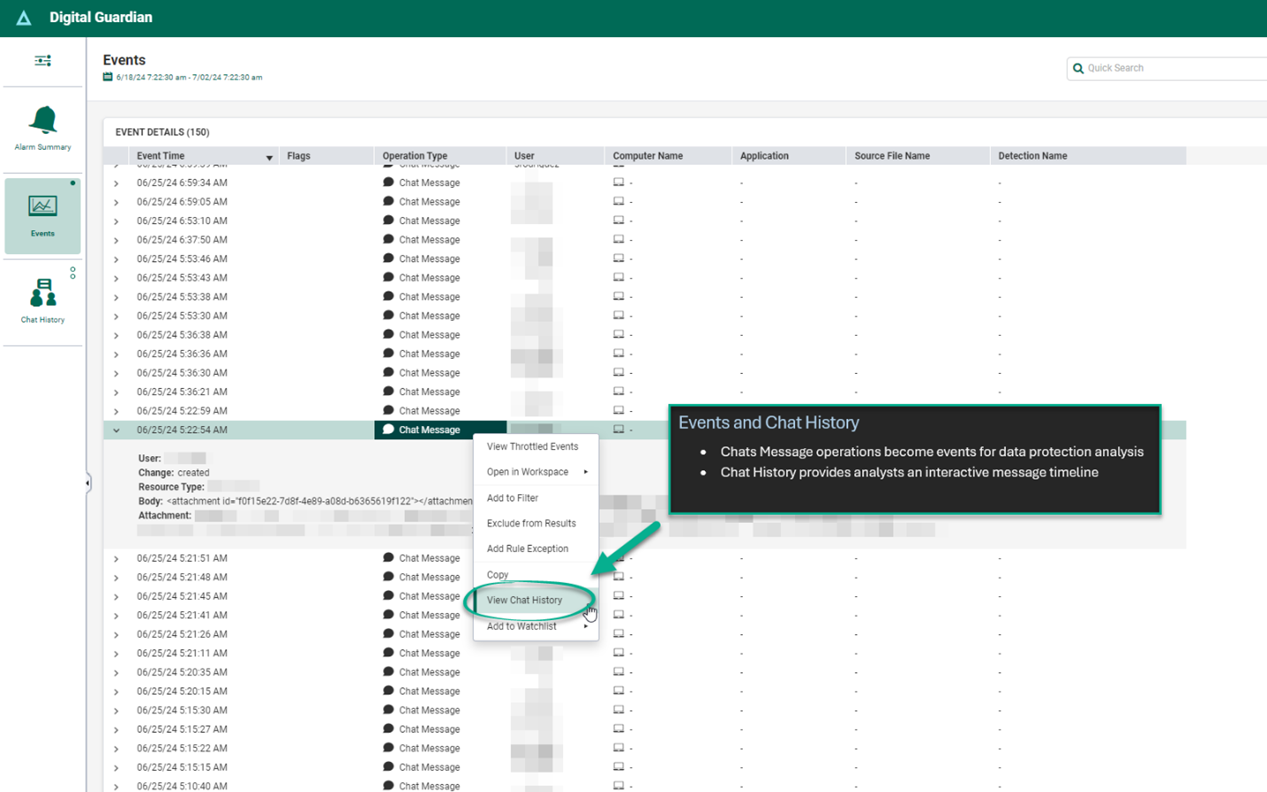Click computer icon in 6:59:05 AM row
Viewport: 1267px width, 792px height.
pos(618,202)
